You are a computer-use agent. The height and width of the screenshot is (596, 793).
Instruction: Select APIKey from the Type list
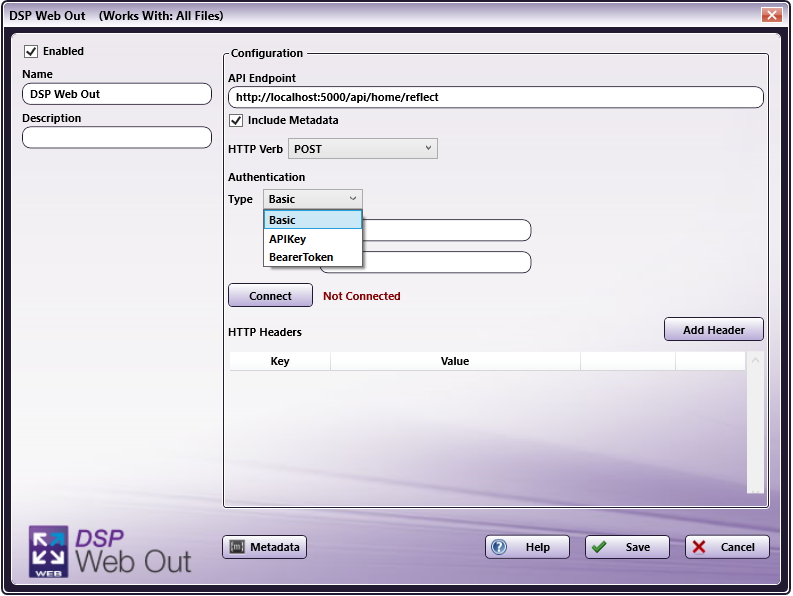313,239
